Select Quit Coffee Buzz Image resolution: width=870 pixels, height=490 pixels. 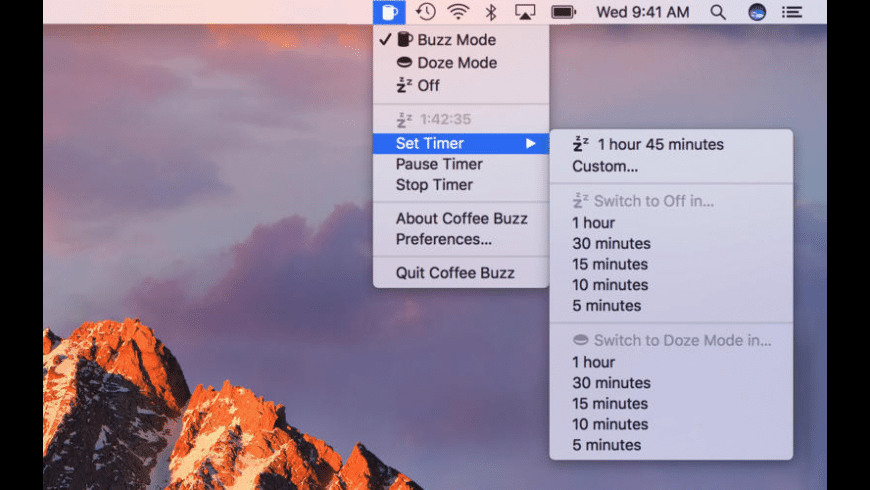click(x=461, y=273)
